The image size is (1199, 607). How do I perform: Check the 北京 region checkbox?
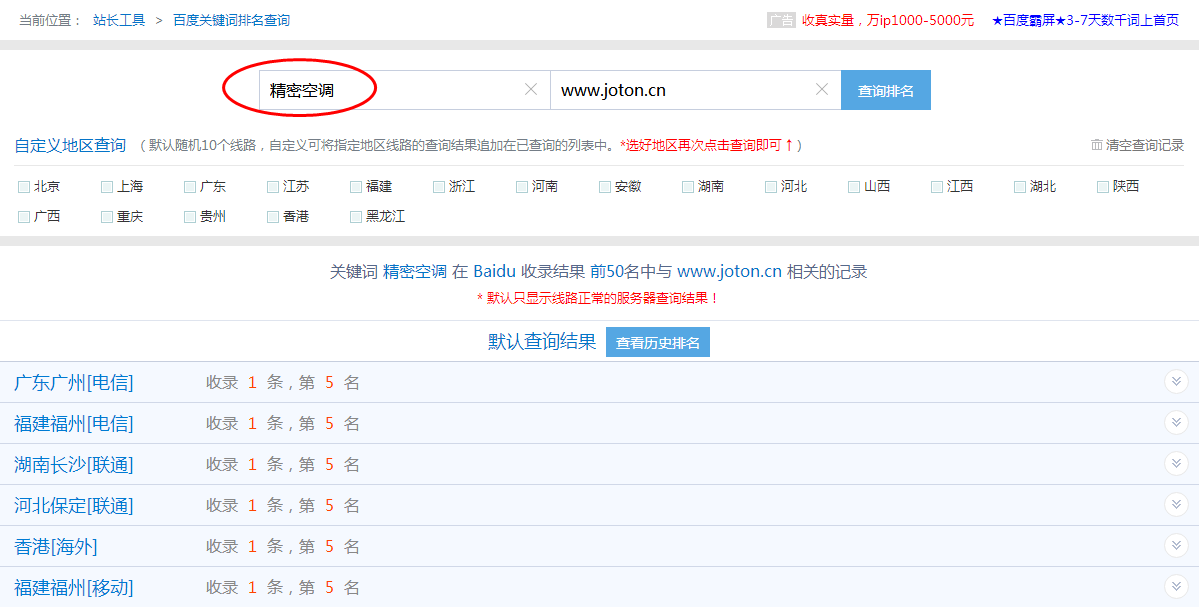pos(24,187)
